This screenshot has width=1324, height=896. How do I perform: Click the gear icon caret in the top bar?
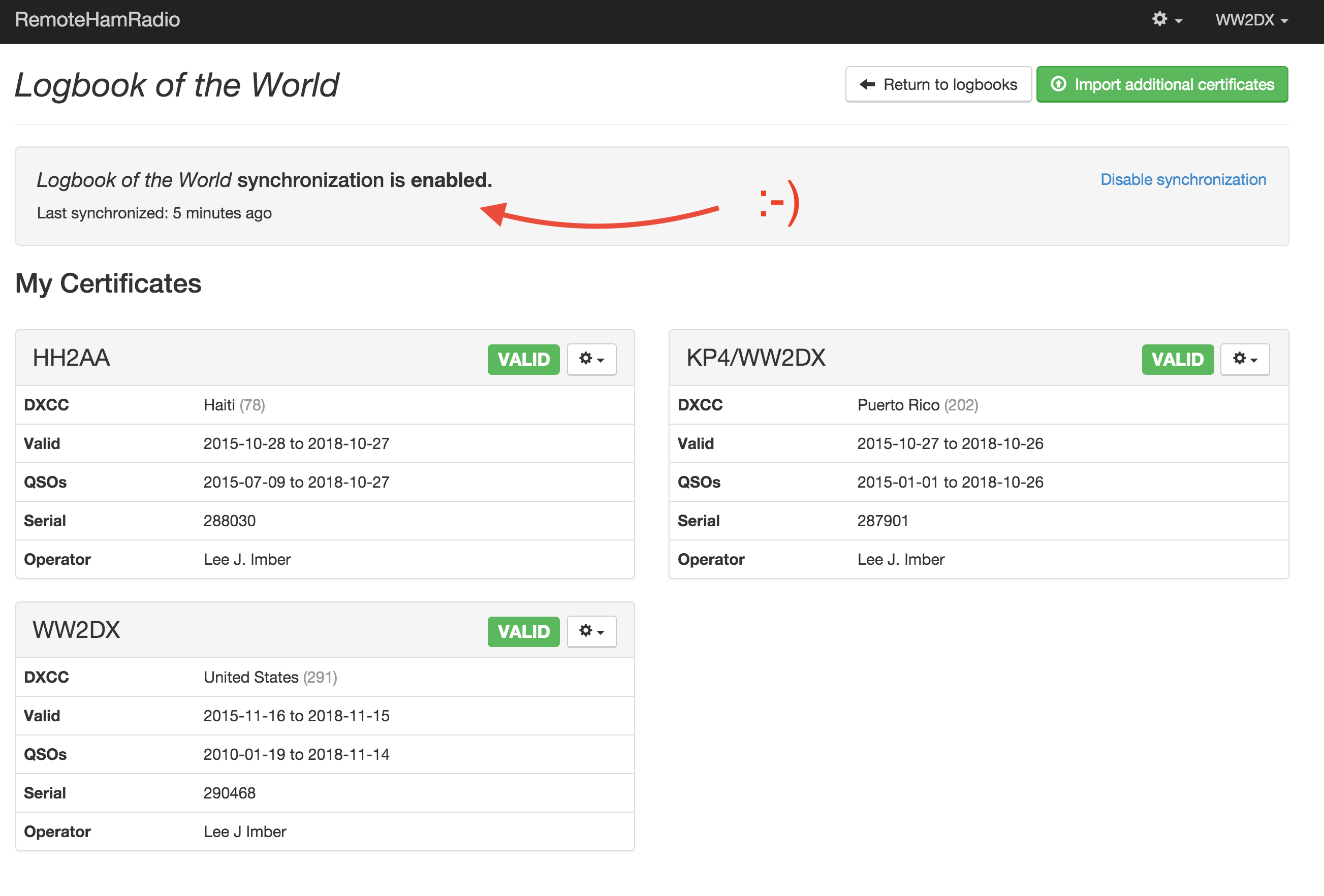(x=1178, y=20)
